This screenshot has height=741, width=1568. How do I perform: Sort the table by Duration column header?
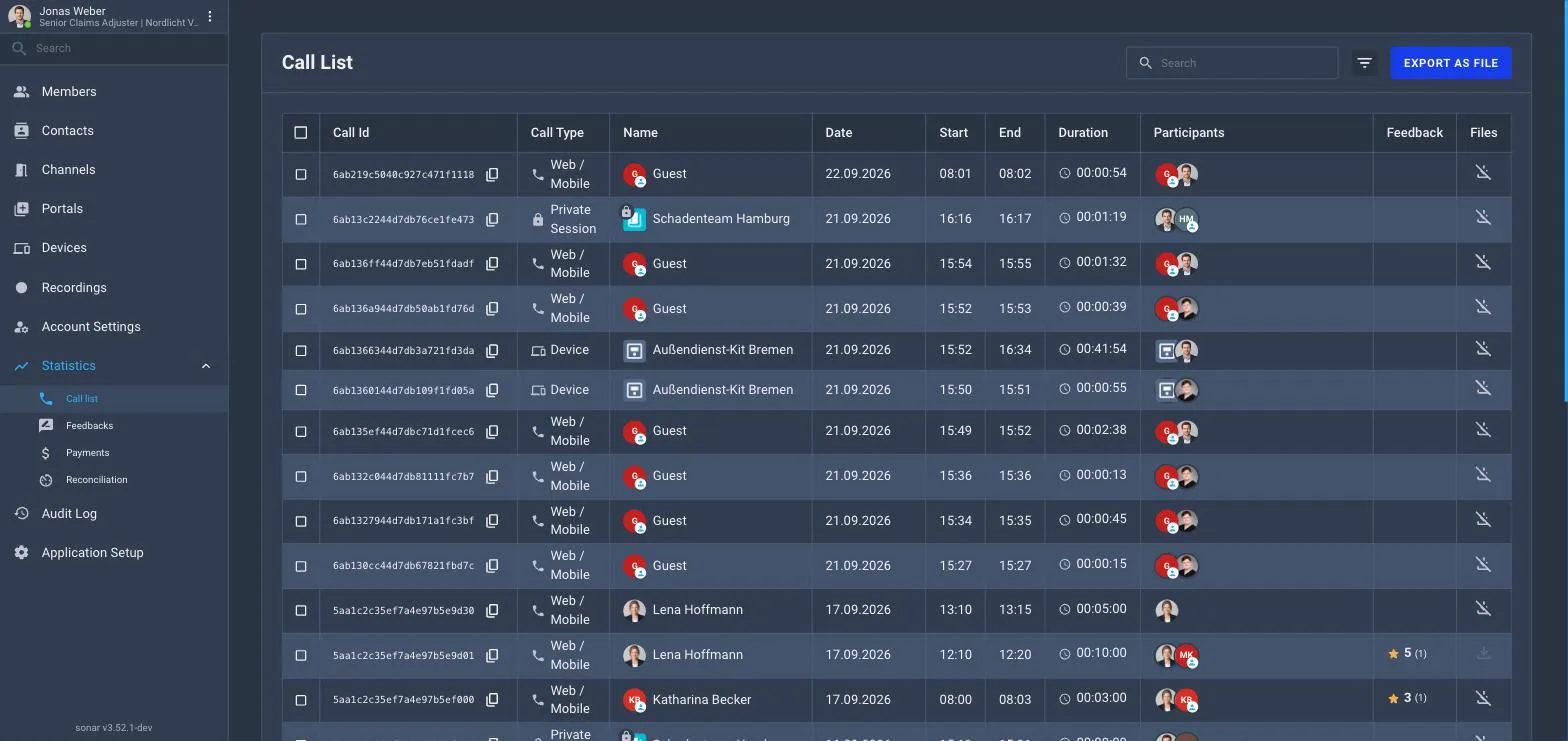(1082, 132)
